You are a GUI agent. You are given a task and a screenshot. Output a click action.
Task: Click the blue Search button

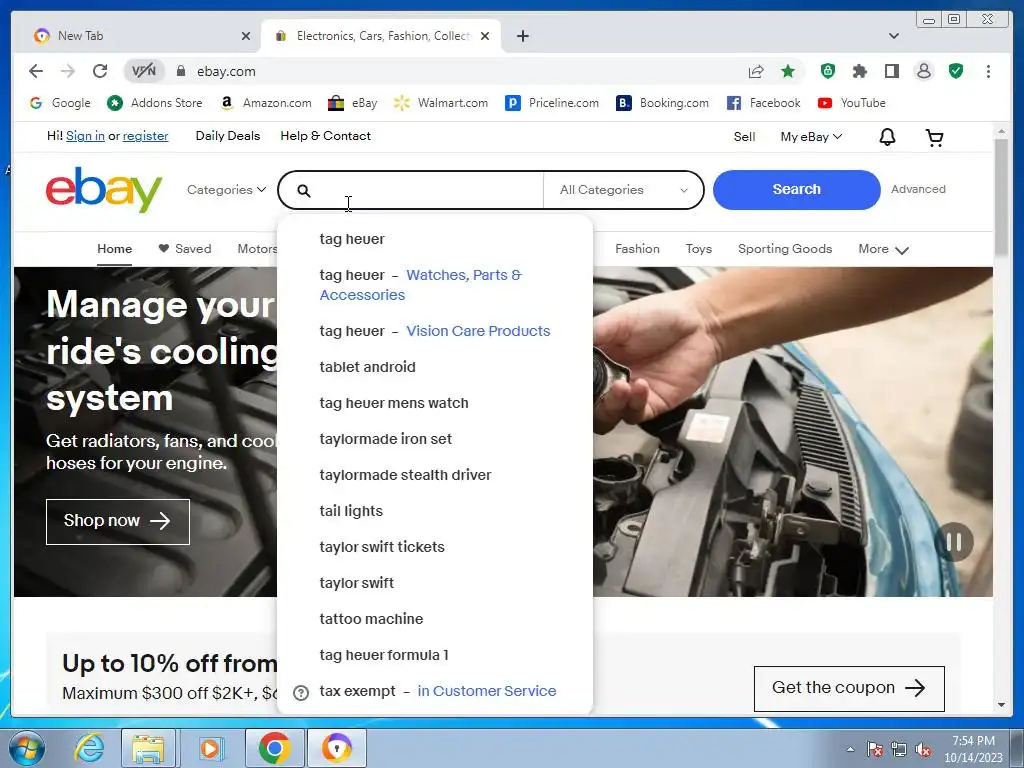(x=796, y=189)
